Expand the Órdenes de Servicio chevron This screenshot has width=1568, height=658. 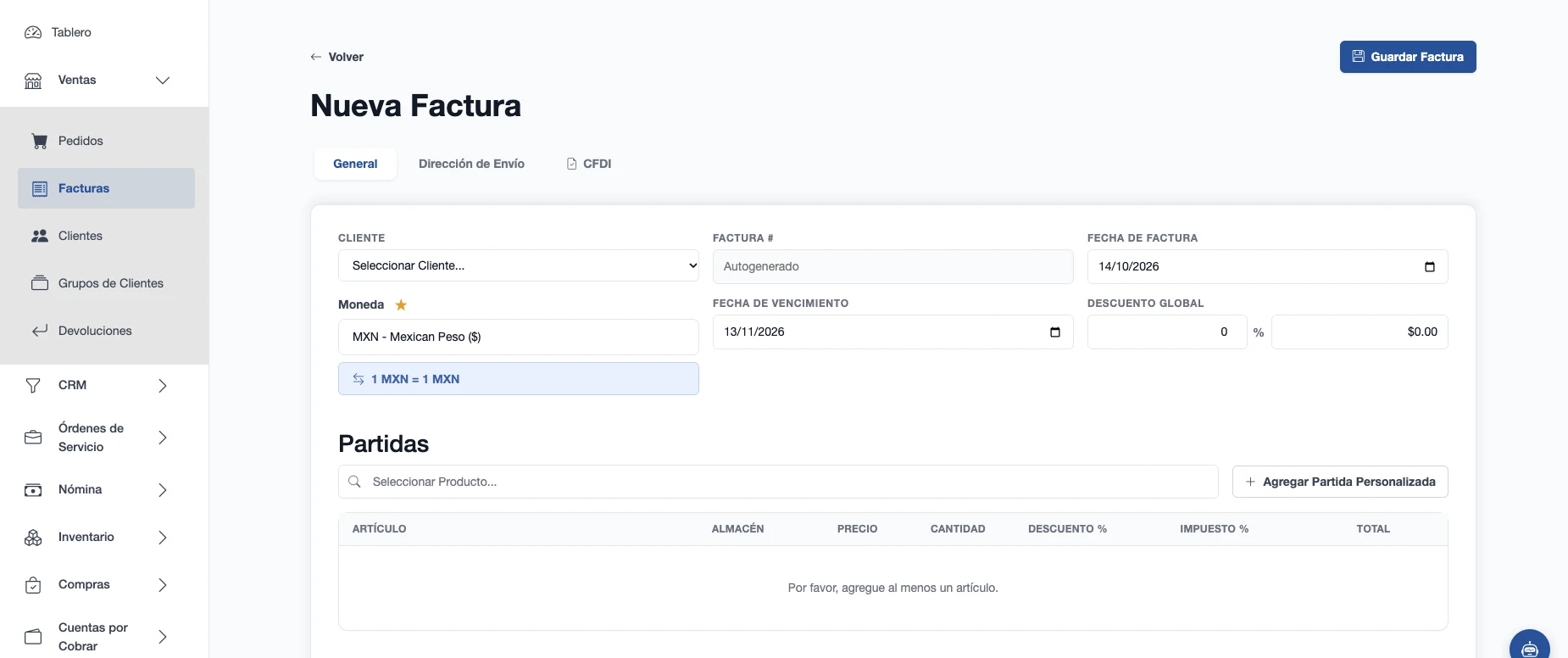163,438
